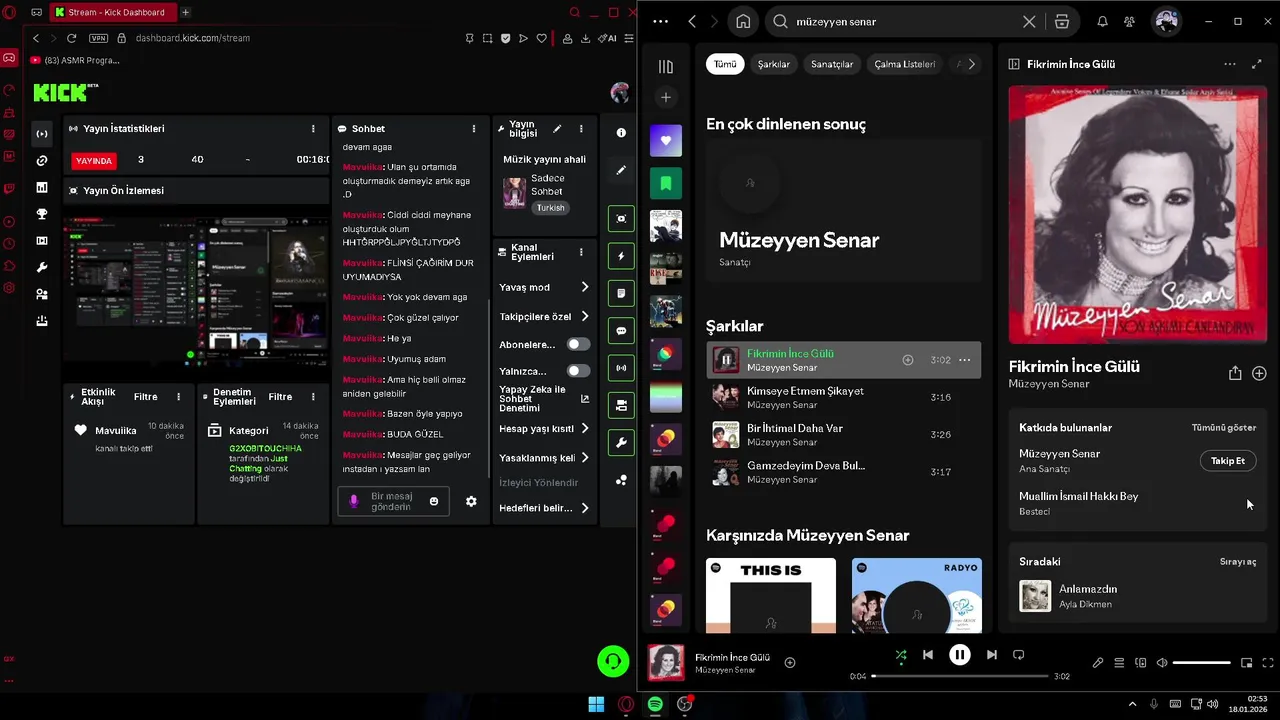
Task: Open the Müzeyyen Senar artist top result
Action: (x=843, y=212)
